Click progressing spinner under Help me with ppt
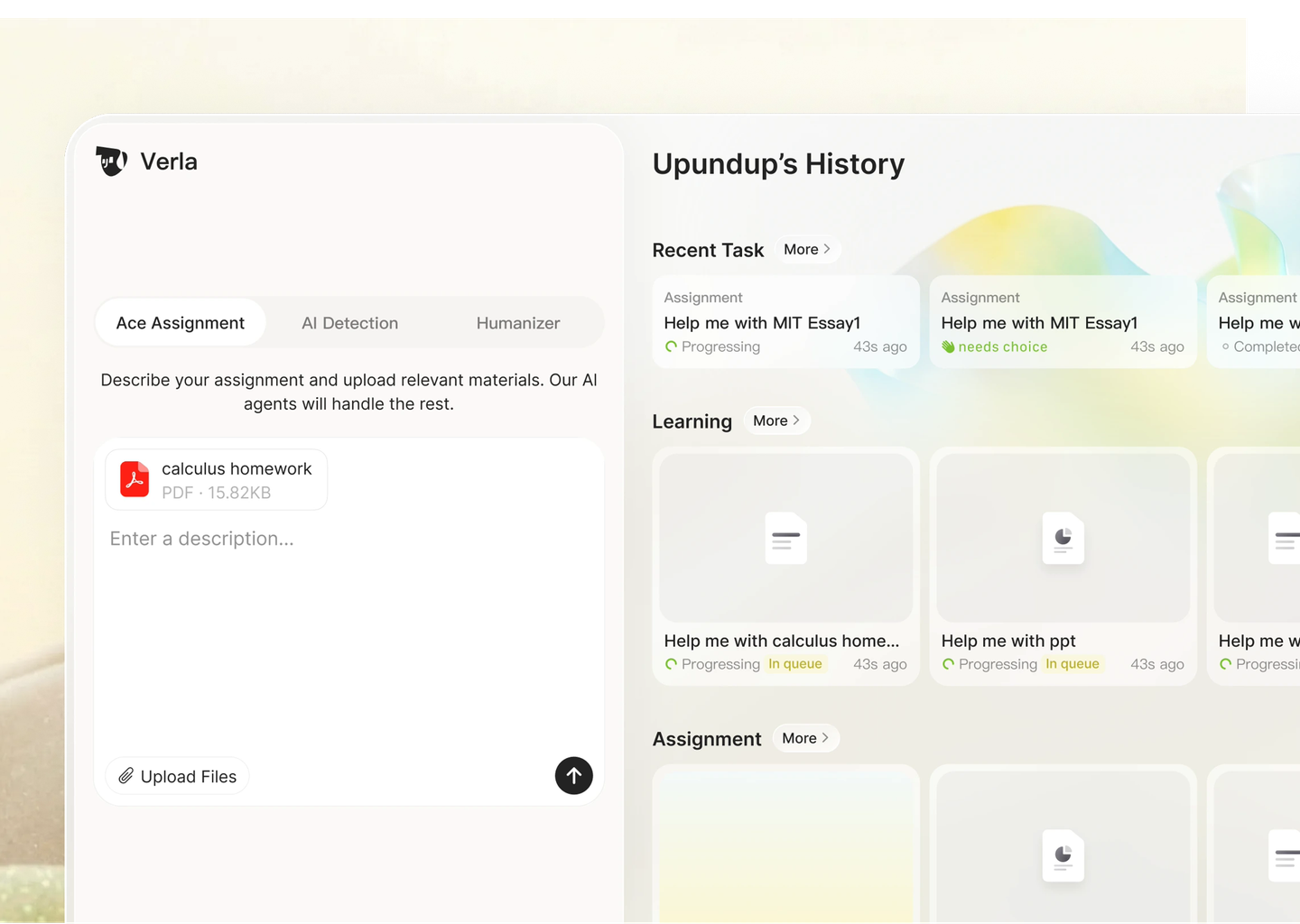 click(x=948, y=665)
